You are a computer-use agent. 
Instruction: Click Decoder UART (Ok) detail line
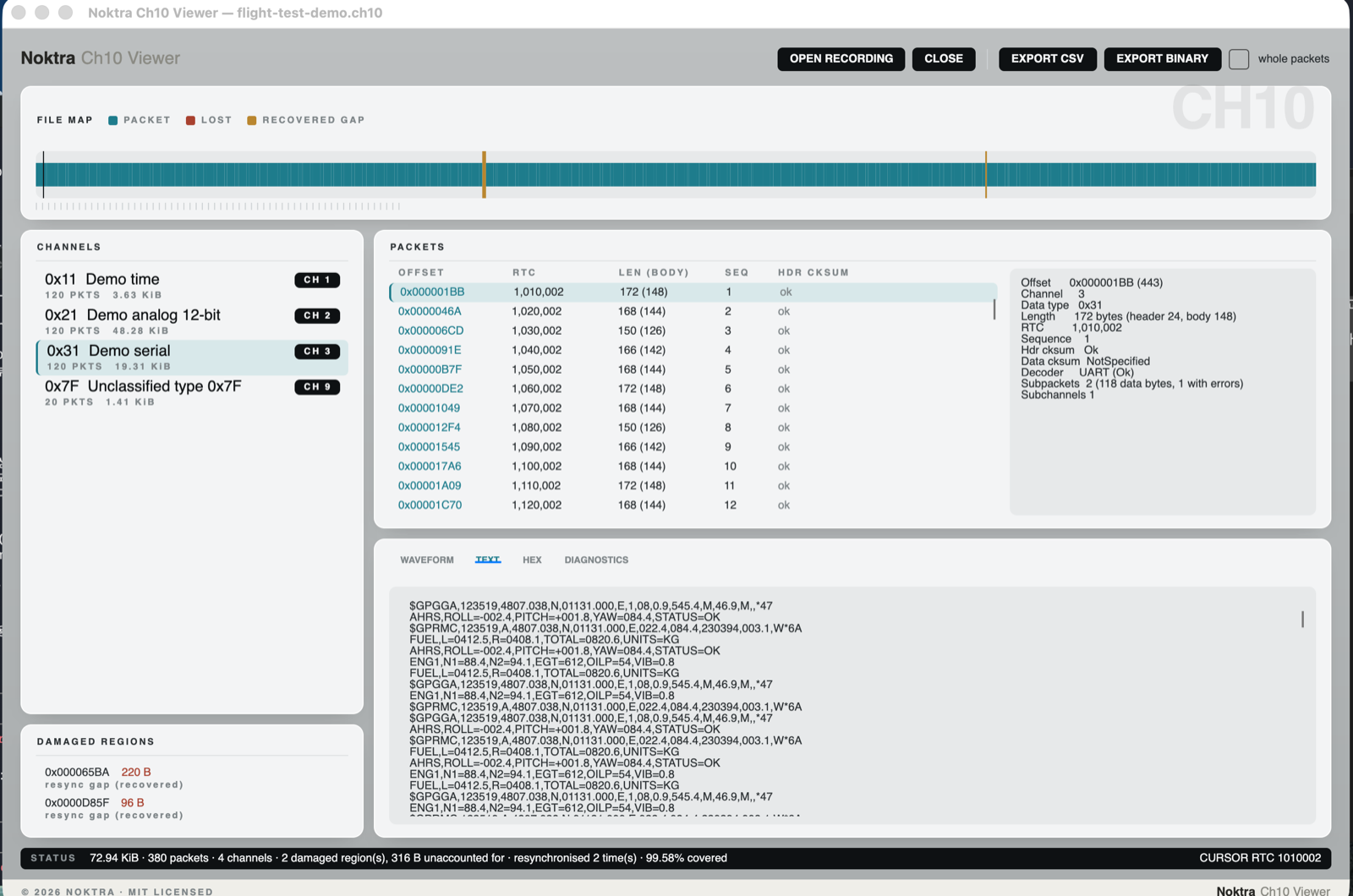click(x=1077, y=372)
